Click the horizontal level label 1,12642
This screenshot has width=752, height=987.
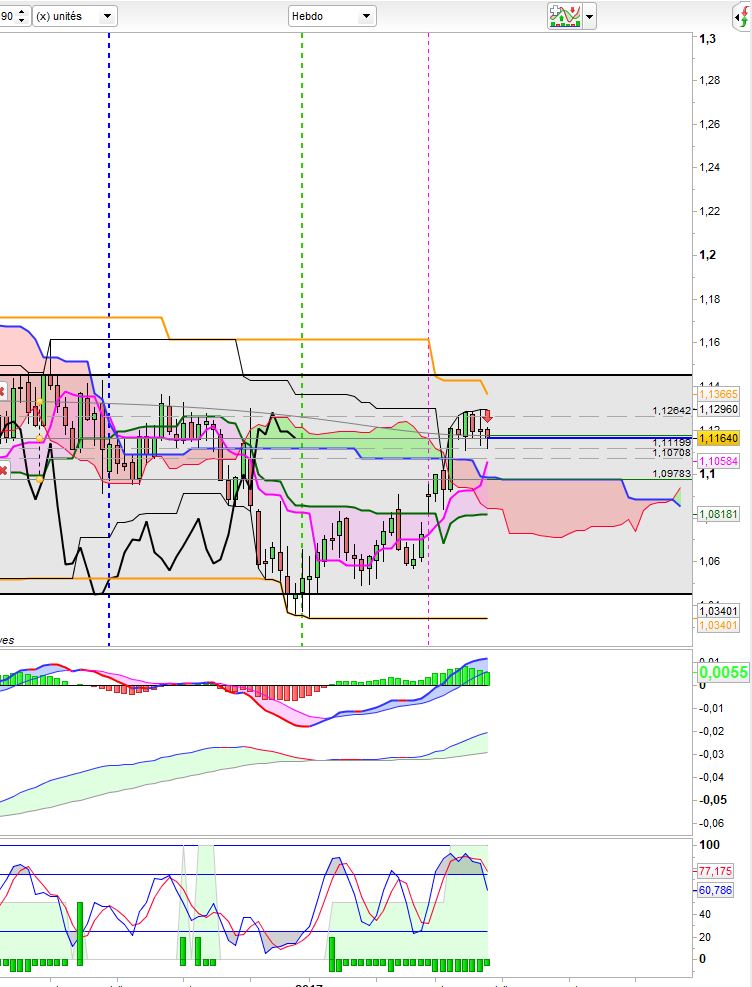671,410
